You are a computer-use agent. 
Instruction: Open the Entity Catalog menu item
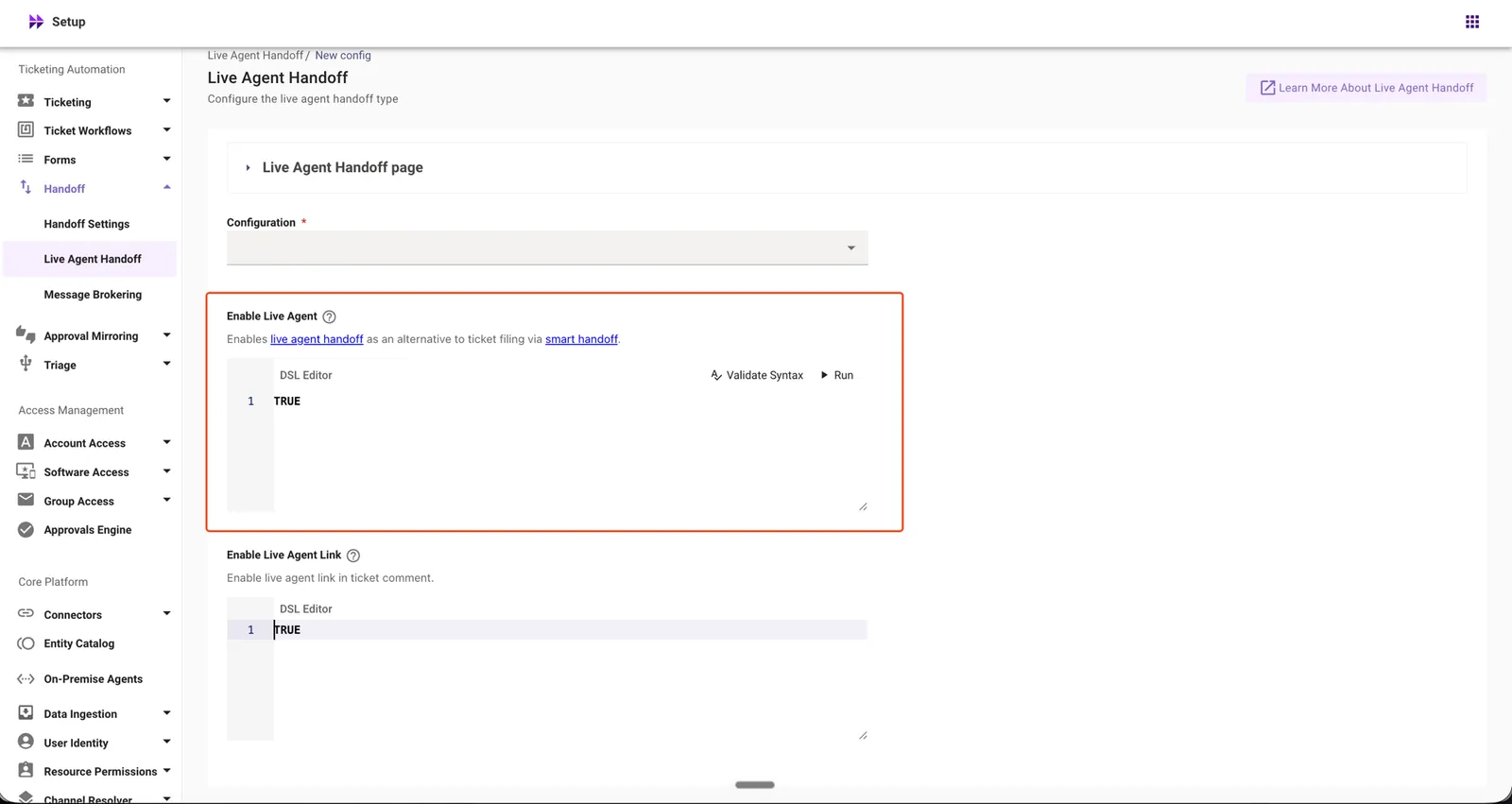tap(79, 643)
